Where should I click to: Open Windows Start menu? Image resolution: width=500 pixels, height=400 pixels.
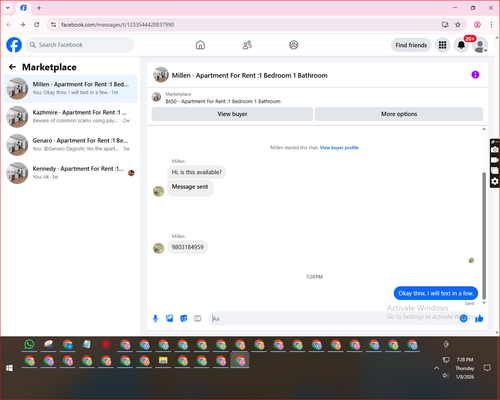pos(9,368)
